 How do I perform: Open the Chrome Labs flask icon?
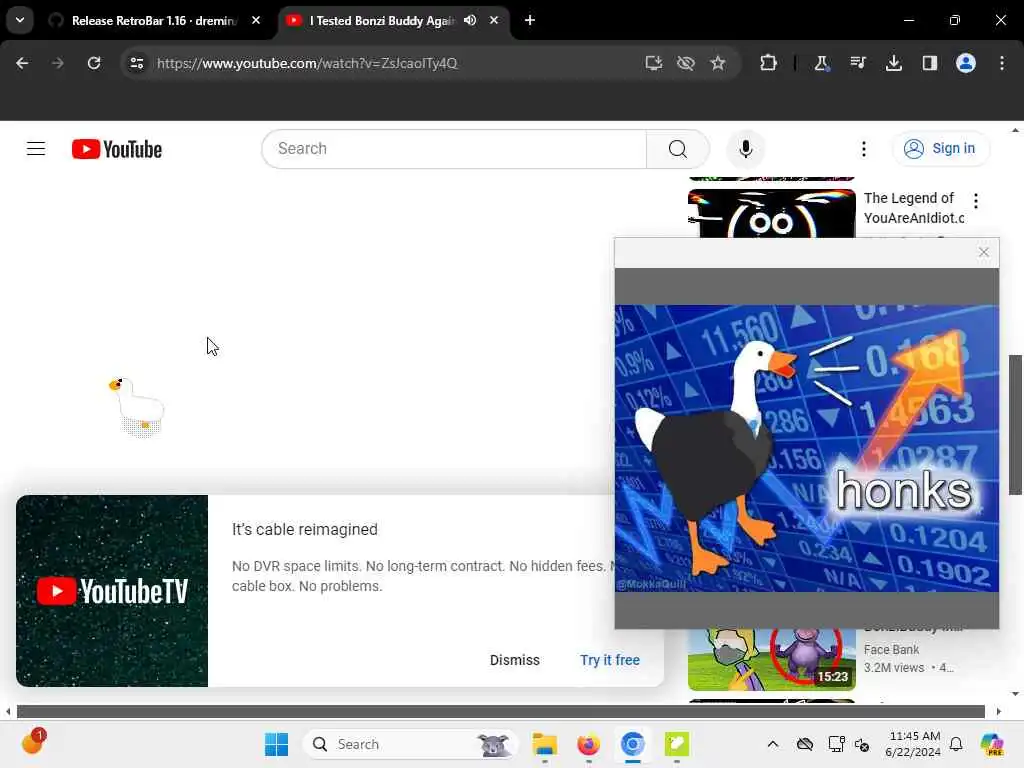pyautogui.click(x=822, y=63)
